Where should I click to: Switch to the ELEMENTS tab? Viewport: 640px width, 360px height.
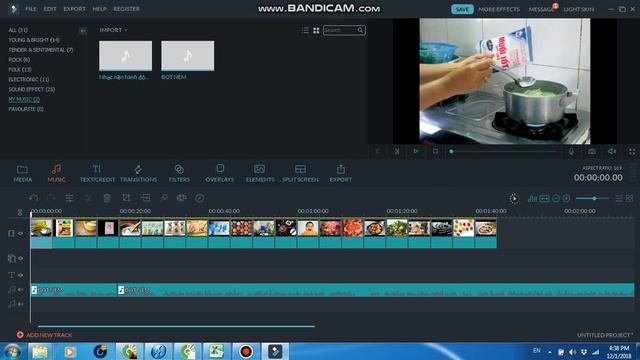pyautogui.click(x=260, y=173)
